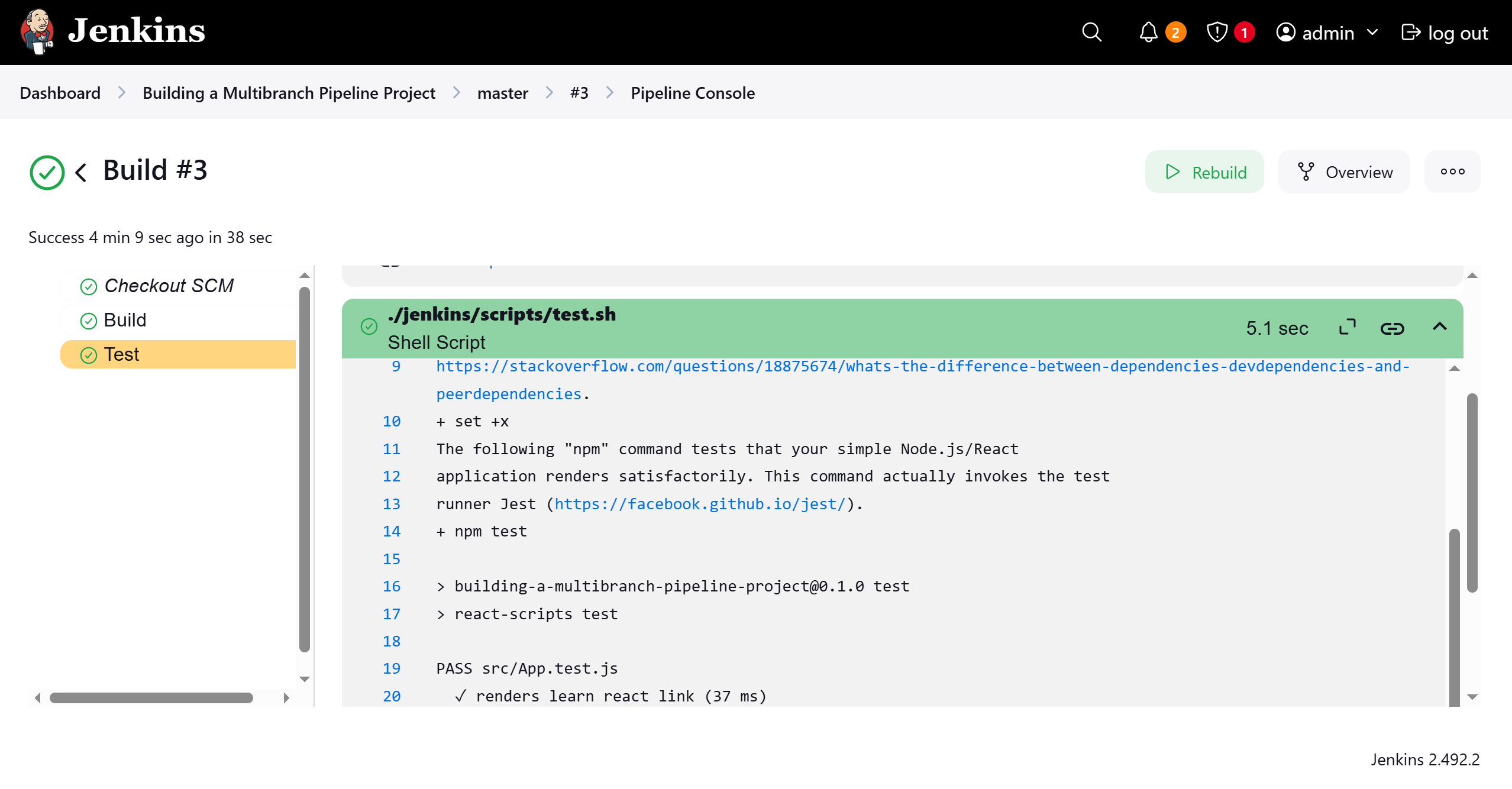Click the notification count badge 2
The image size is (1512, 789).
click(1175, 32)
